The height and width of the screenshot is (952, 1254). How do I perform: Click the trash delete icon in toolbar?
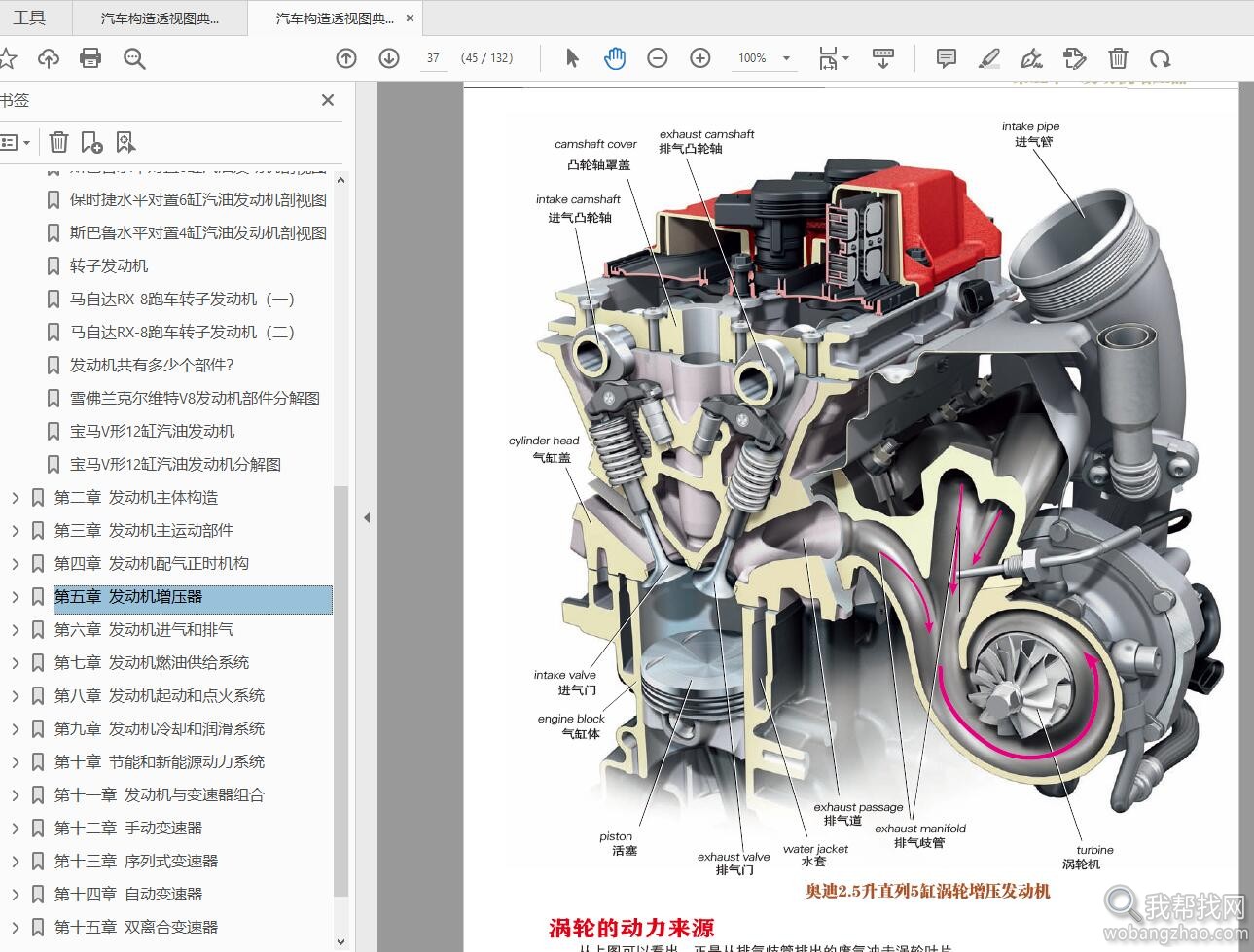click(x=1118, y=58)
